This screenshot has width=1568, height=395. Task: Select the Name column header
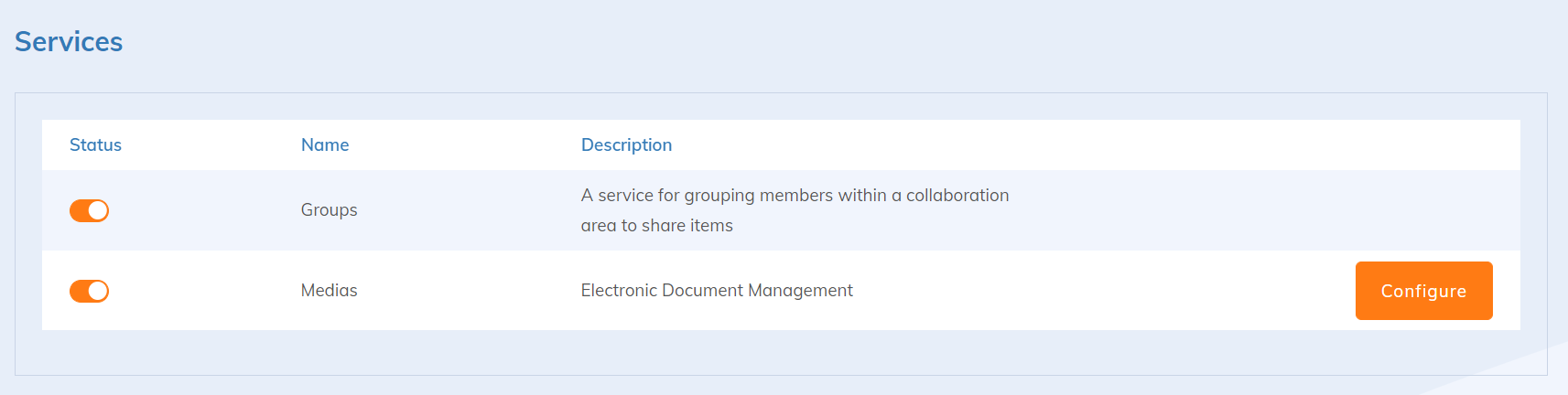tap(325, 144)
